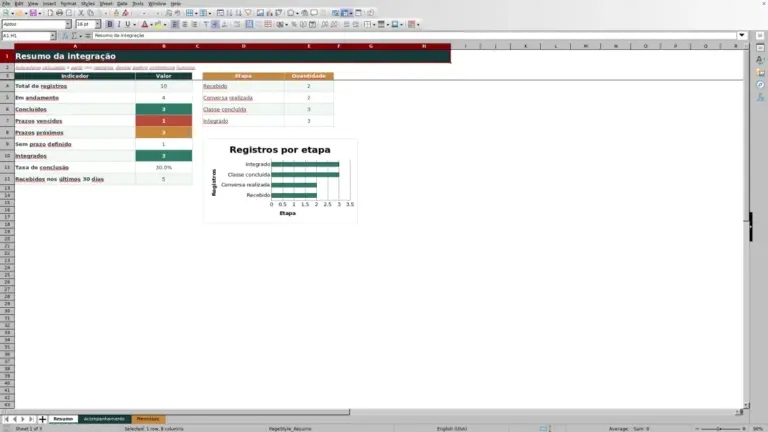Open the Save button dropdown arrow

click(40, 13)
